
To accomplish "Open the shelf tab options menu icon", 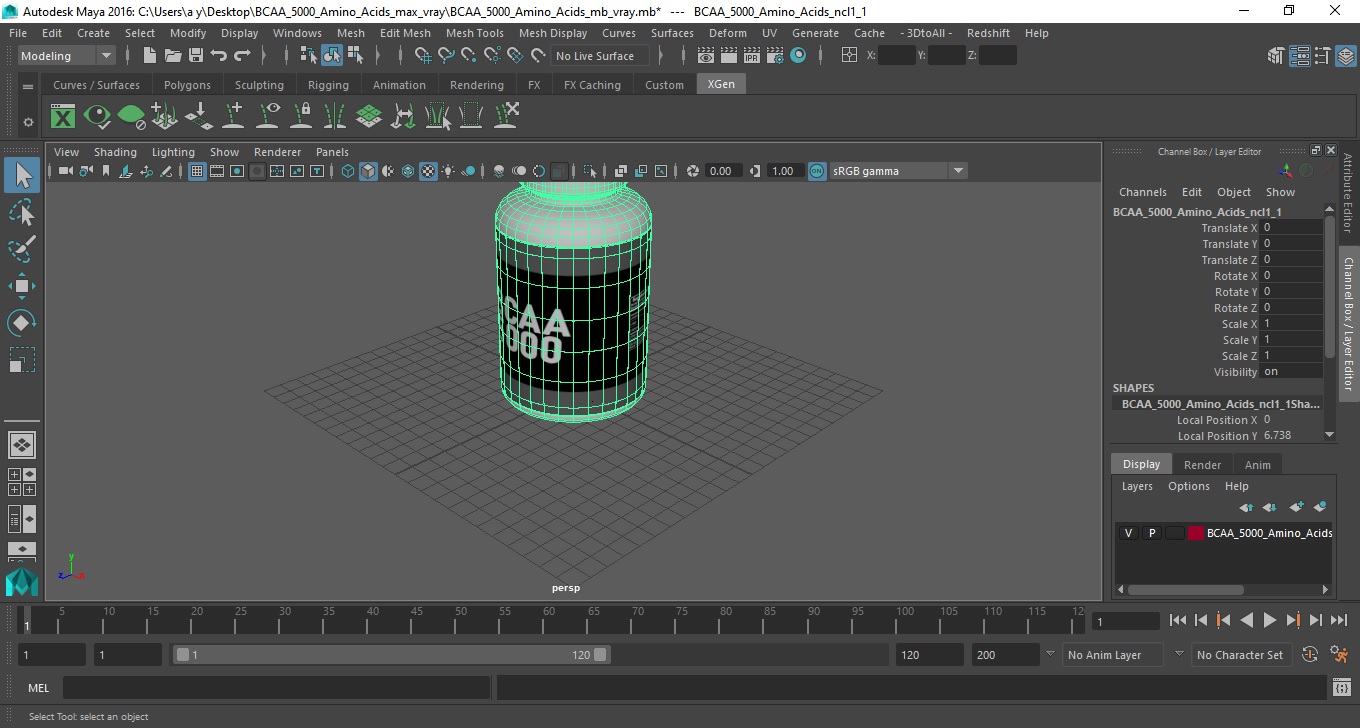I will (28, 85).
